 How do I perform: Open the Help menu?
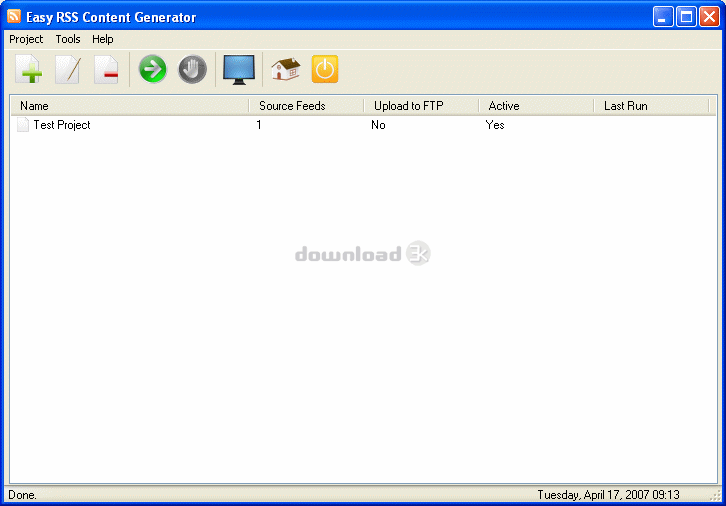[103, 39]
